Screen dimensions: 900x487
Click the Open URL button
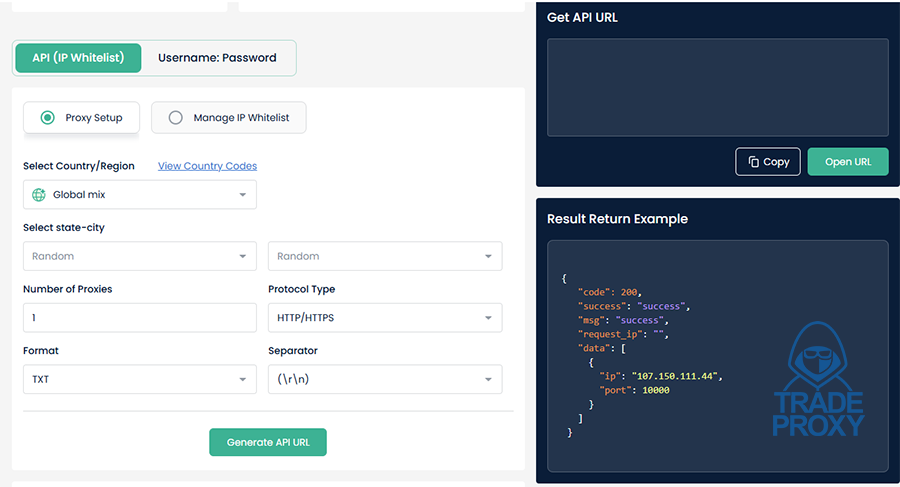tap(847, 162)
